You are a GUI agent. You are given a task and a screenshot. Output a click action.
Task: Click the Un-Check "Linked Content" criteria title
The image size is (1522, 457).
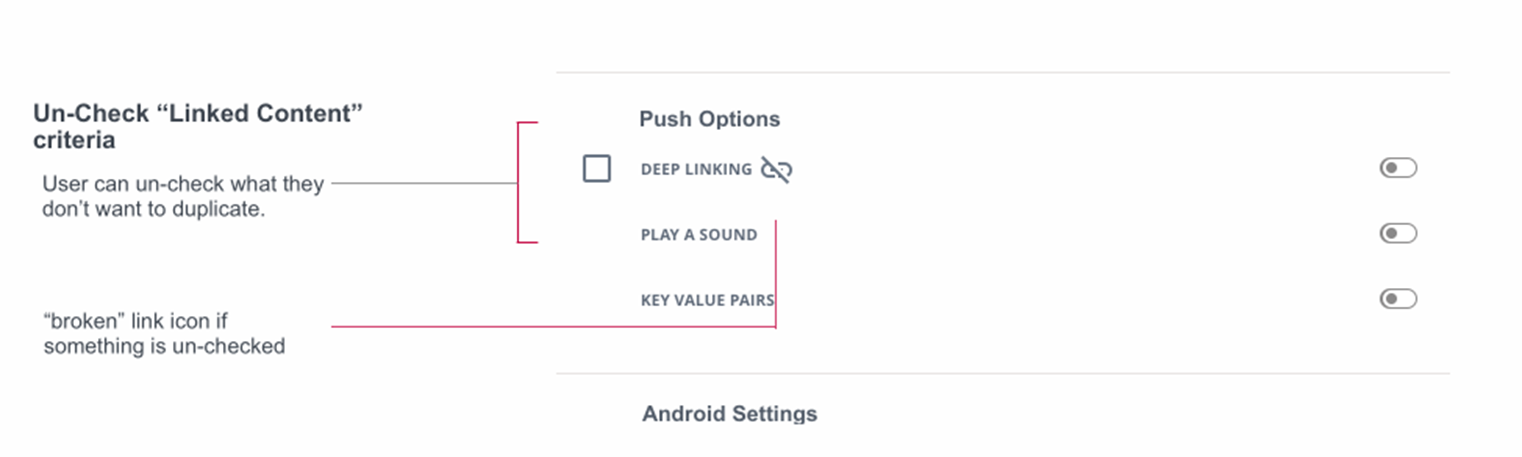point(197,114)
